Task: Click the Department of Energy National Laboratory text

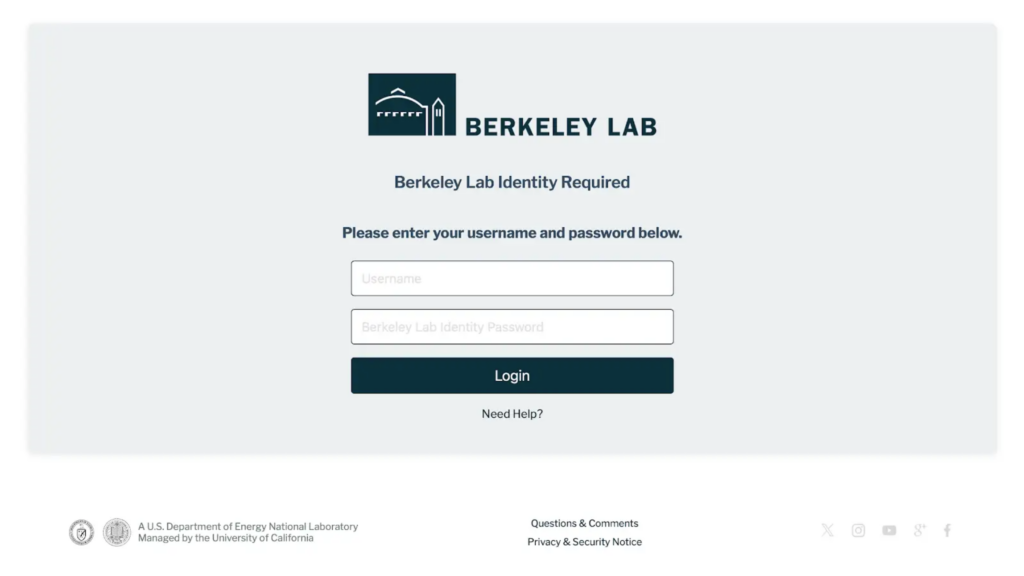Action: [x=248, y=526]
